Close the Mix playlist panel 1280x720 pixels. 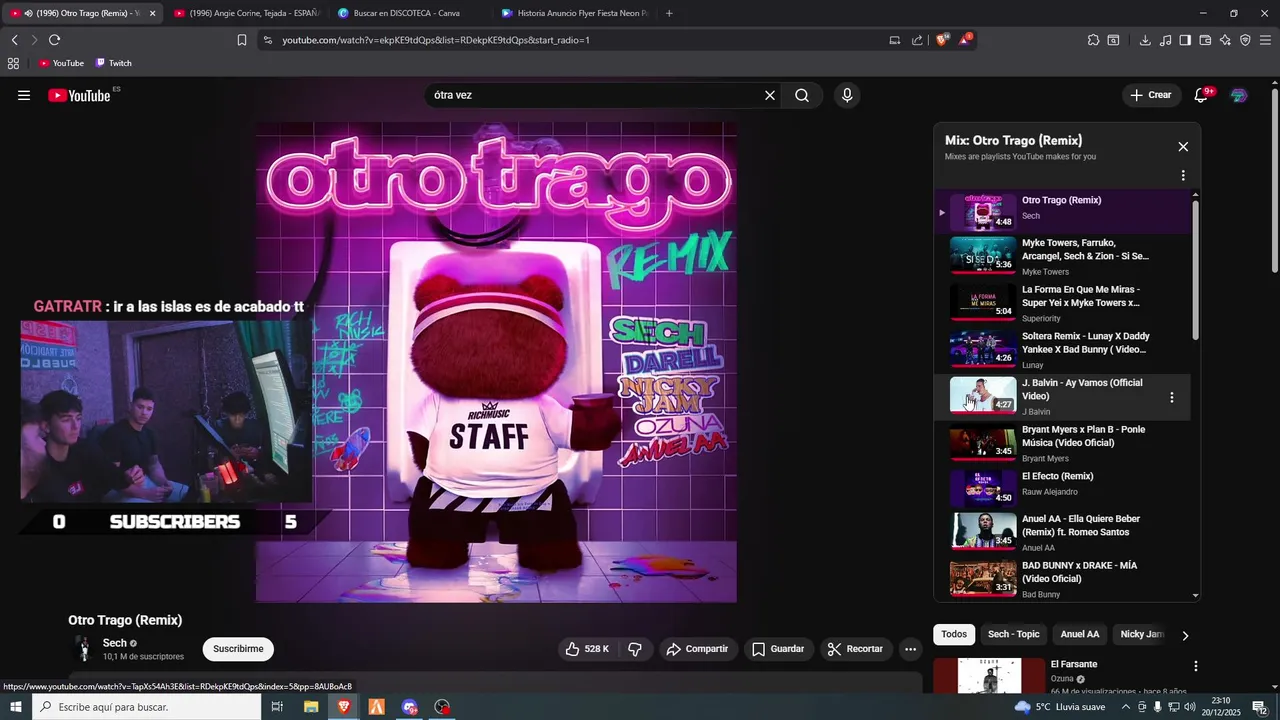click(1183, 147)
